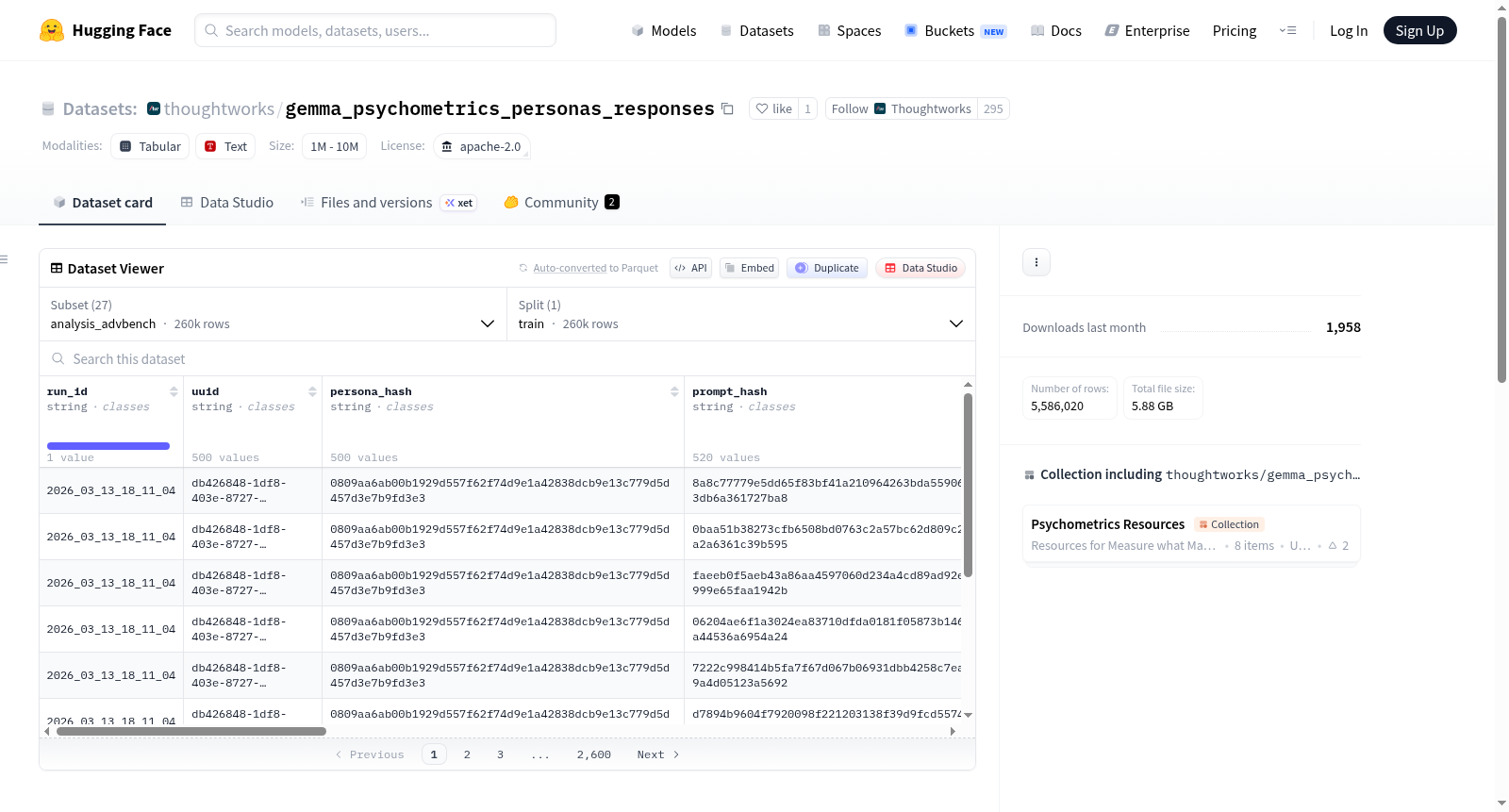Switch to the Files and versions tab
1509x812 pixels.
389,203
